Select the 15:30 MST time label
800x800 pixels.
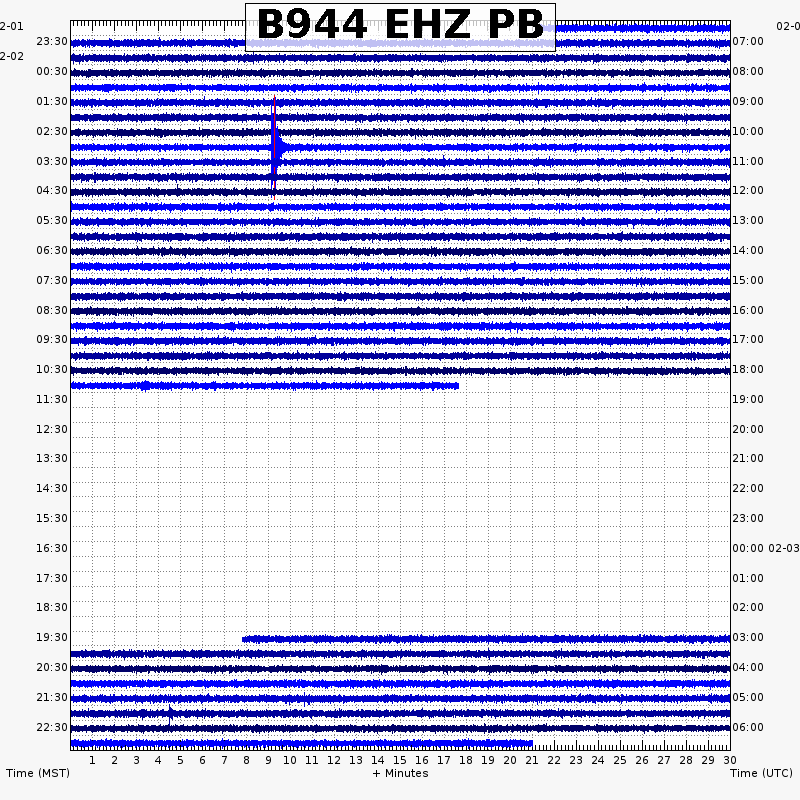[x=52, y=518]
